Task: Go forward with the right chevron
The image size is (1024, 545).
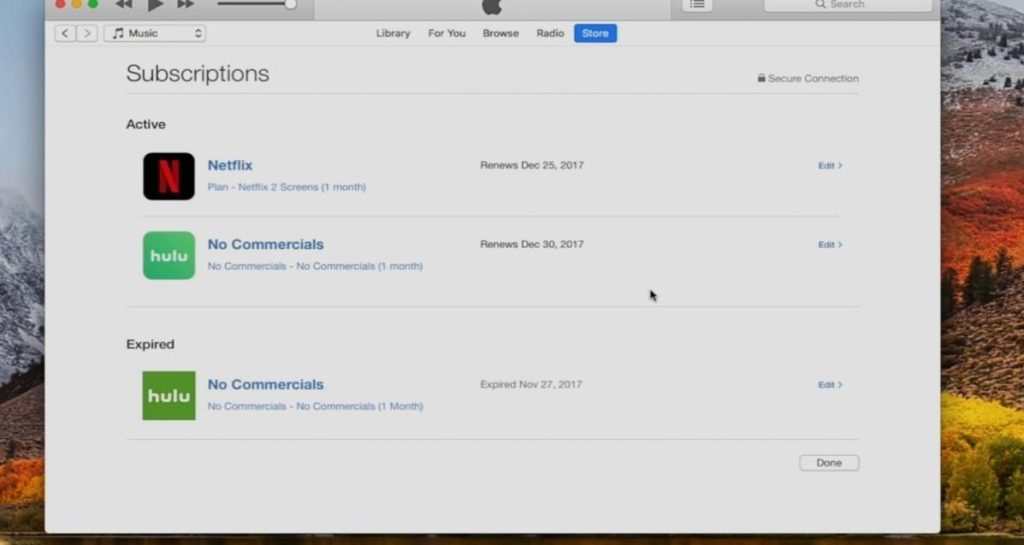Action: (x=87, y=33)
